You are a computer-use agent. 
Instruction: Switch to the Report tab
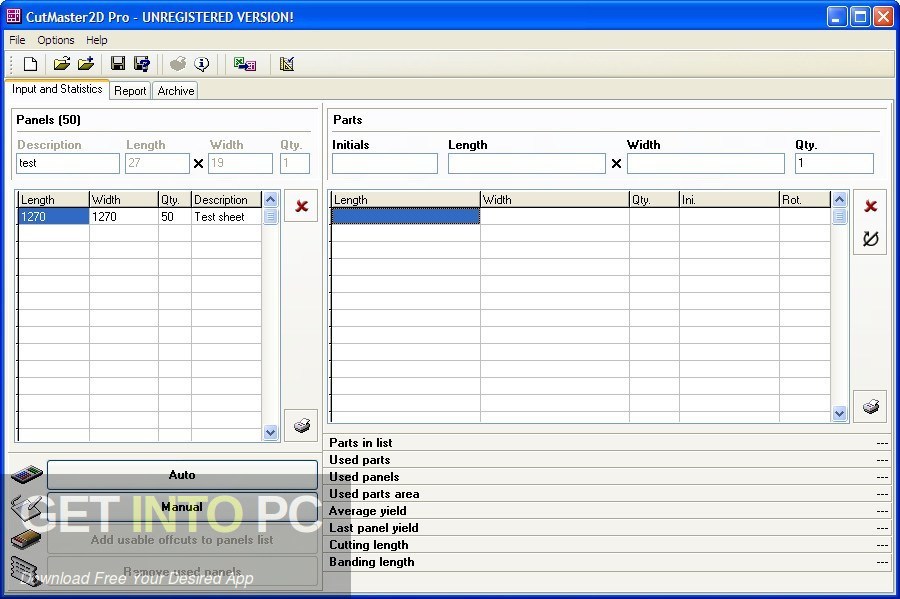pos(130,91)
